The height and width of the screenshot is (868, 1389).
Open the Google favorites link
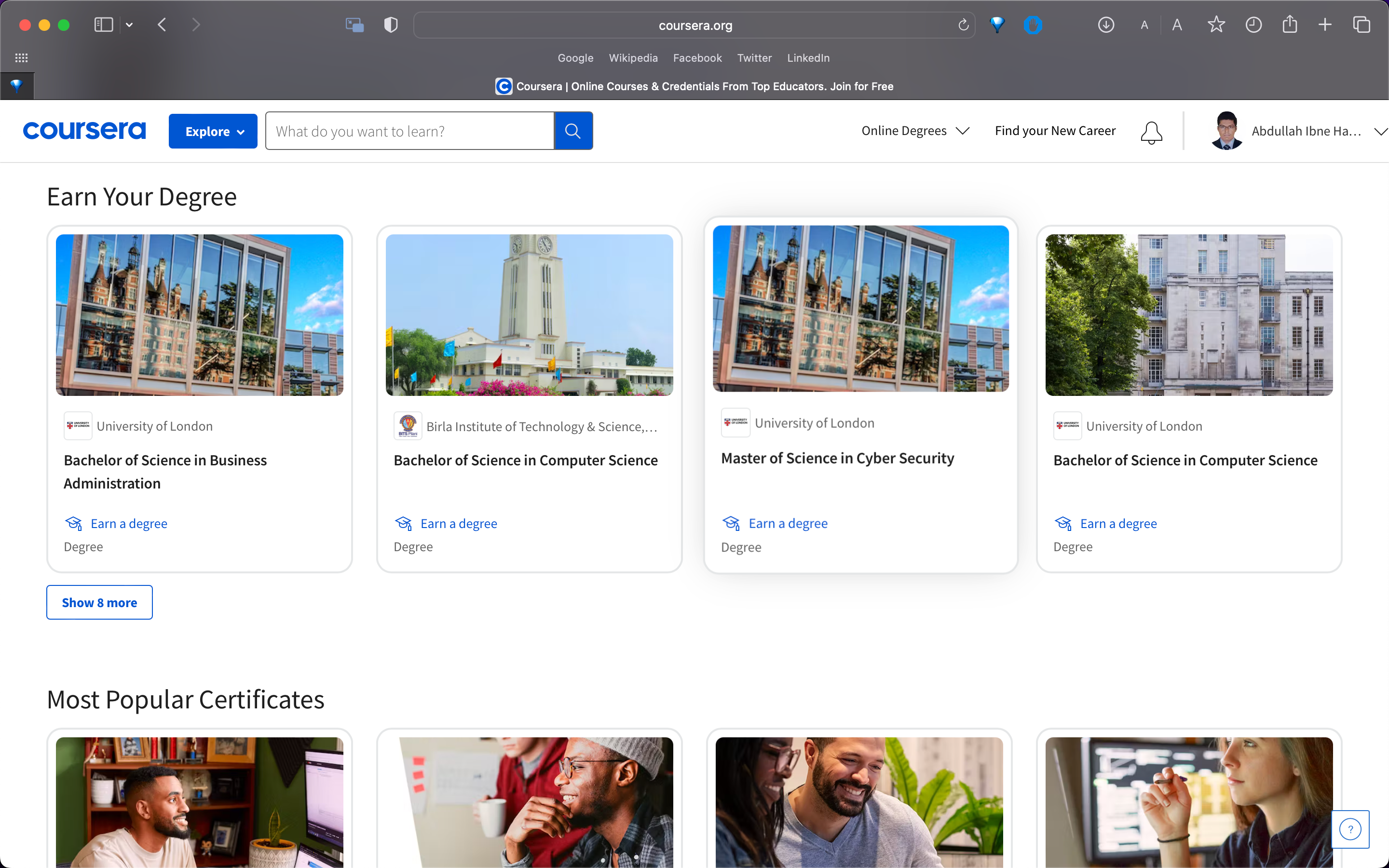click(575, 58)
